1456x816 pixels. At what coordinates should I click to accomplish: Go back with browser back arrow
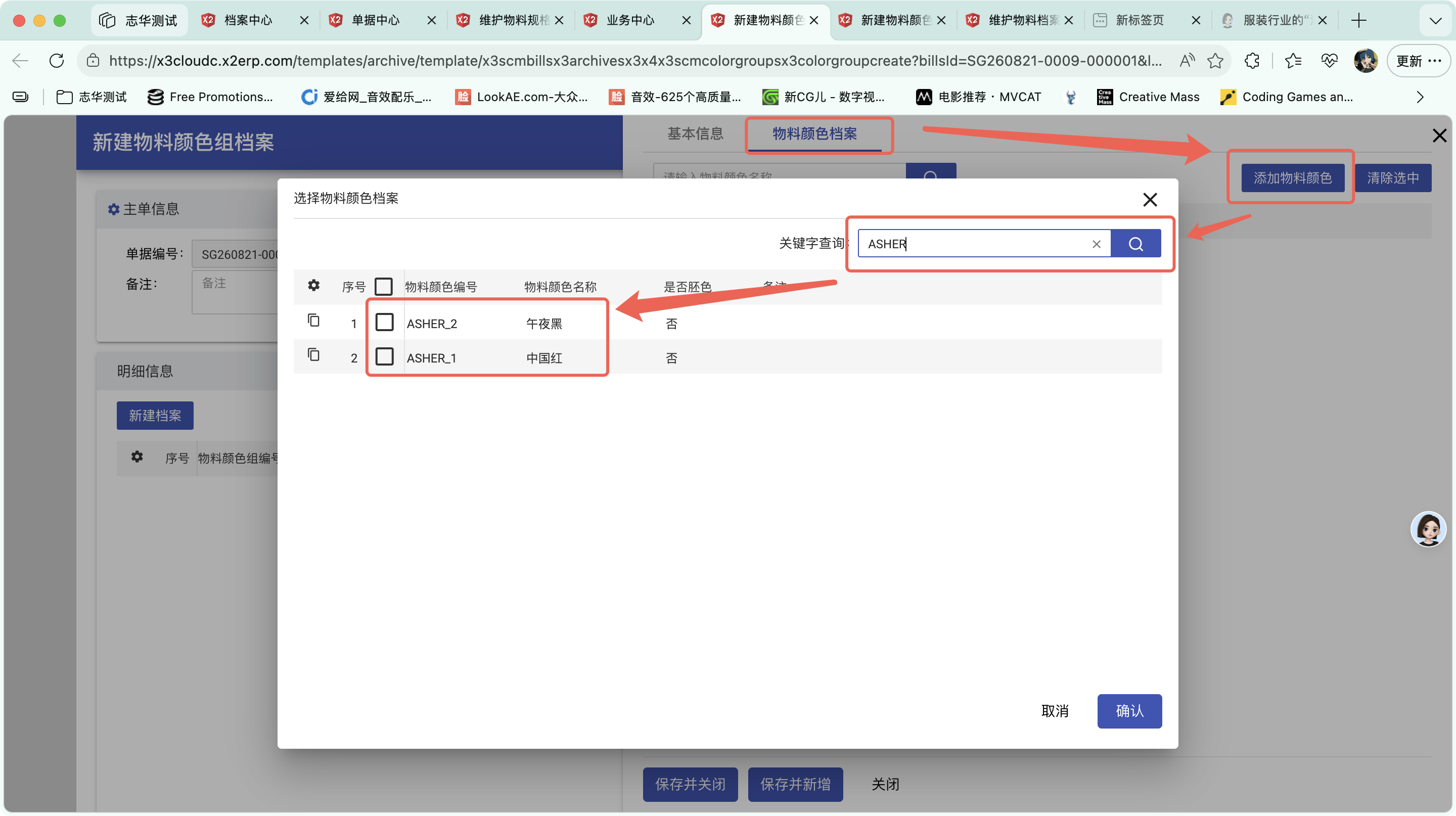click(x=20, y=61)
